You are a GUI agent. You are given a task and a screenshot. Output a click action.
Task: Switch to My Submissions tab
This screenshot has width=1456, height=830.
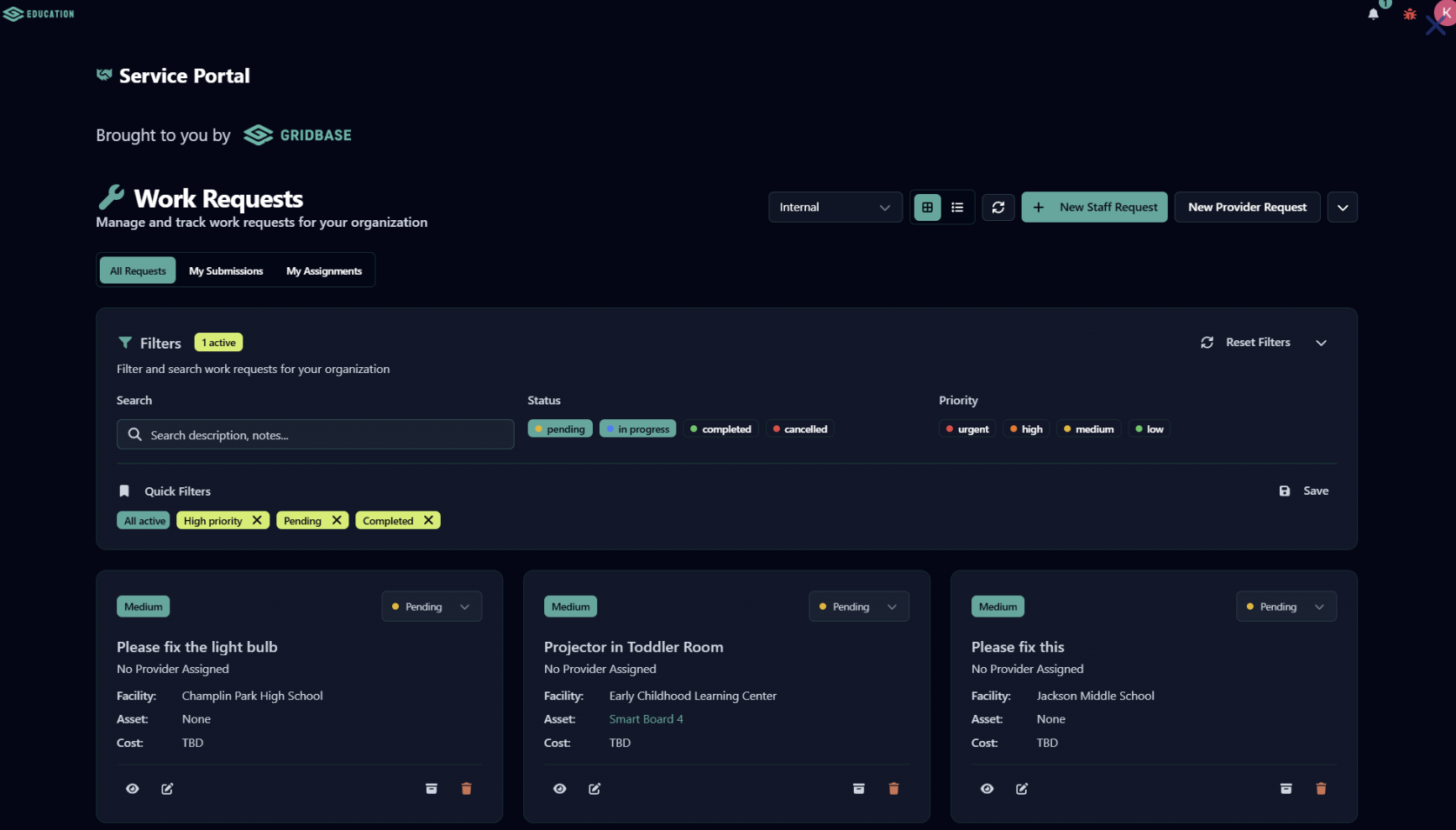[x=226, y=271]
